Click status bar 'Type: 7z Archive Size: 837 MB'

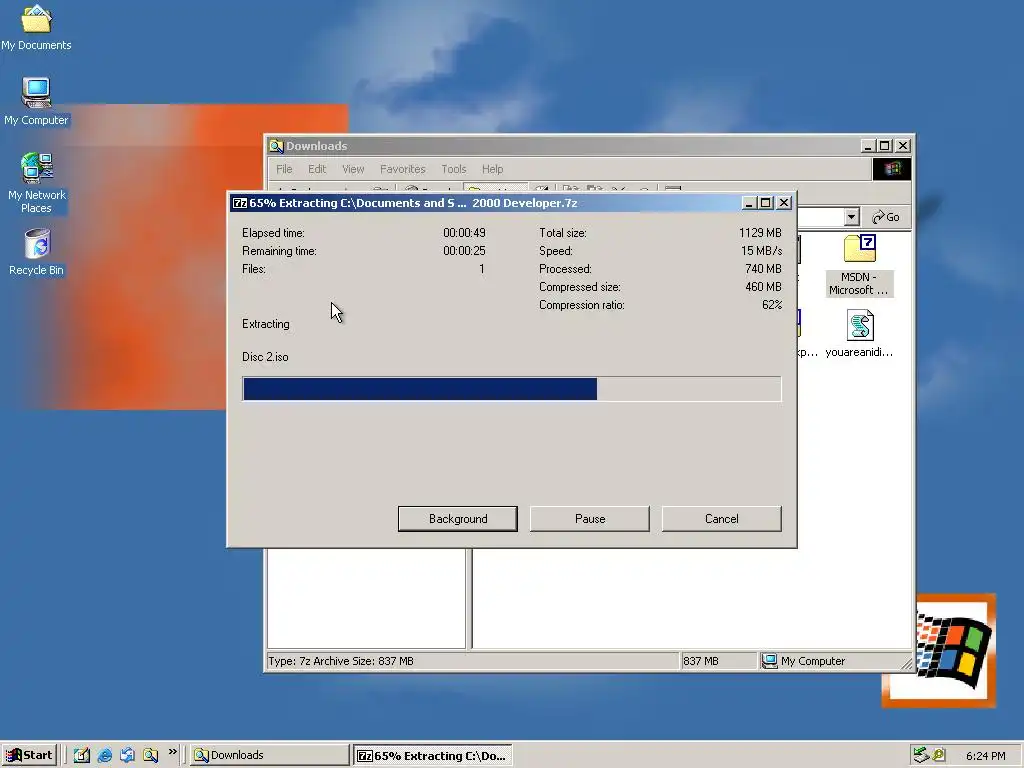pyautogui.click(x=341, y=662)
